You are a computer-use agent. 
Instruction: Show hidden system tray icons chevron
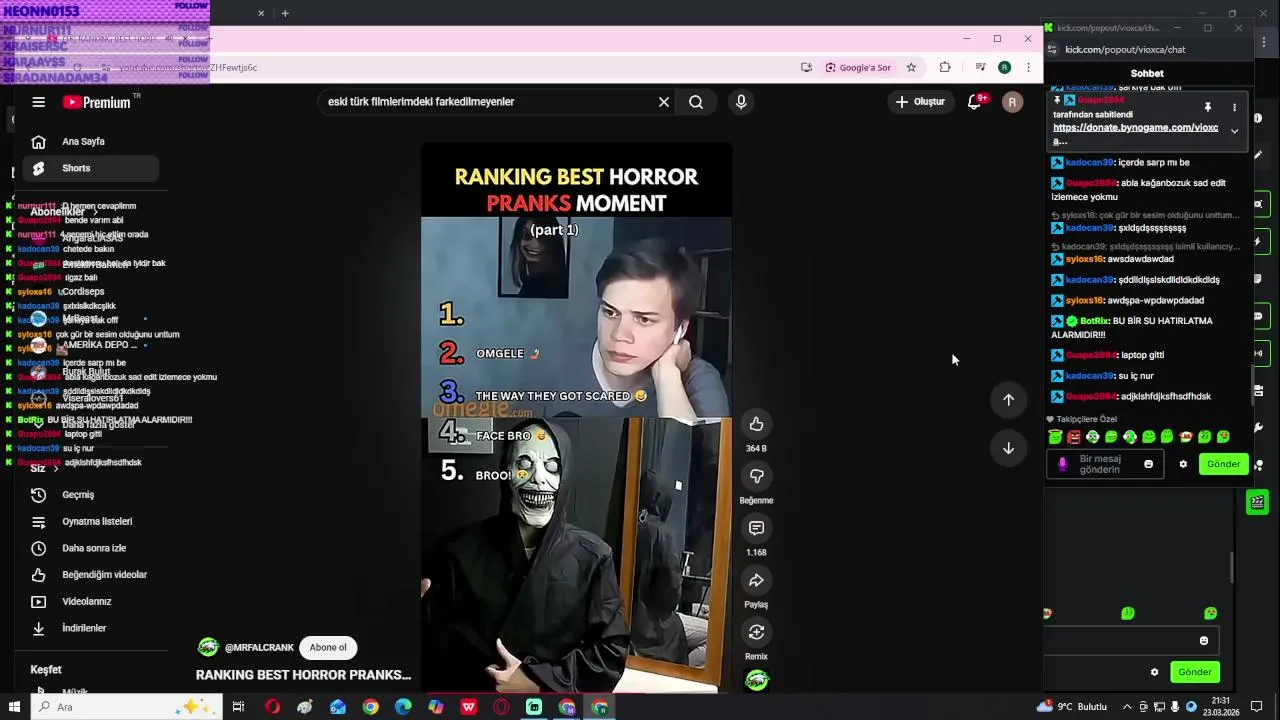(1127, 707)
